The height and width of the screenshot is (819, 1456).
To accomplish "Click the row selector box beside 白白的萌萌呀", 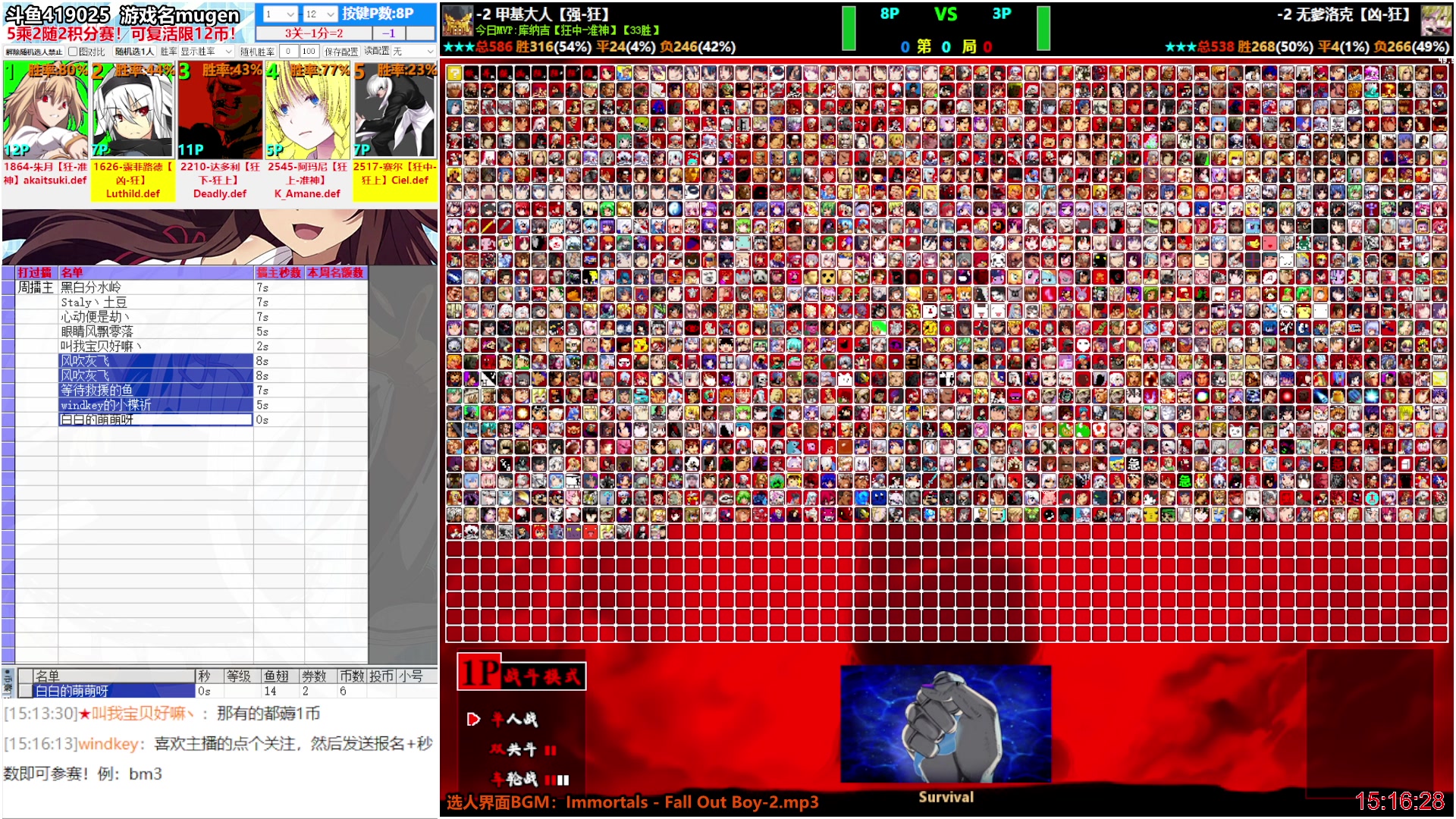I will 25,691.
